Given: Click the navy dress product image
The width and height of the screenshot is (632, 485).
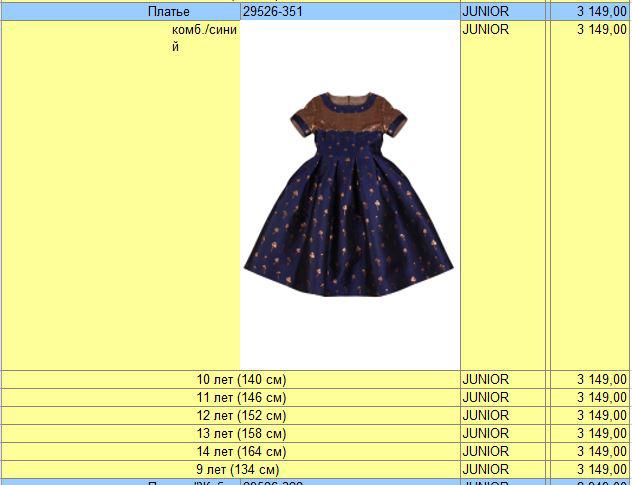Looking at the screenshot, I should [349, 185].
